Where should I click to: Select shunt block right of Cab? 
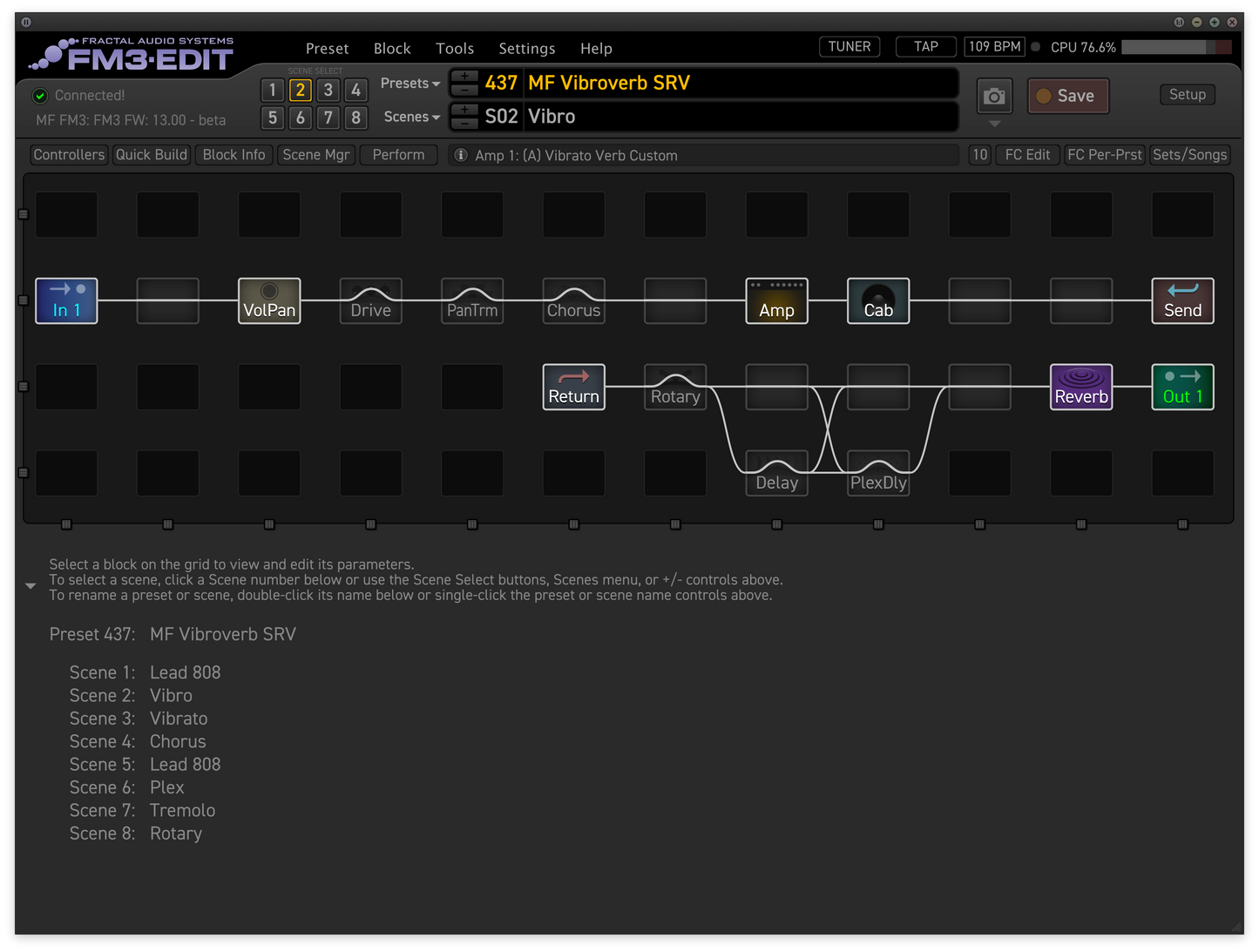pos(979,300)
